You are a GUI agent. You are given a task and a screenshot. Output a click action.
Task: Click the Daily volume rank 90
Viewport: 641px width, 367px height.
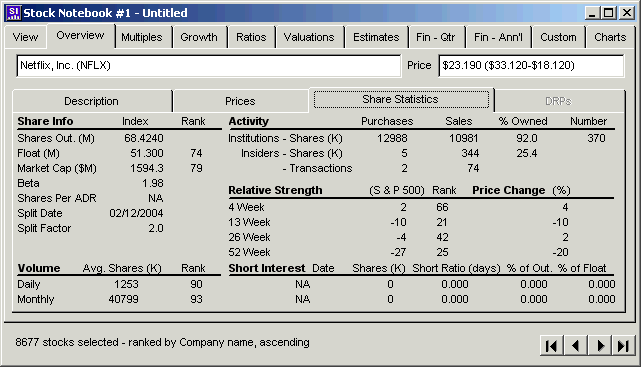coord(196,284)
